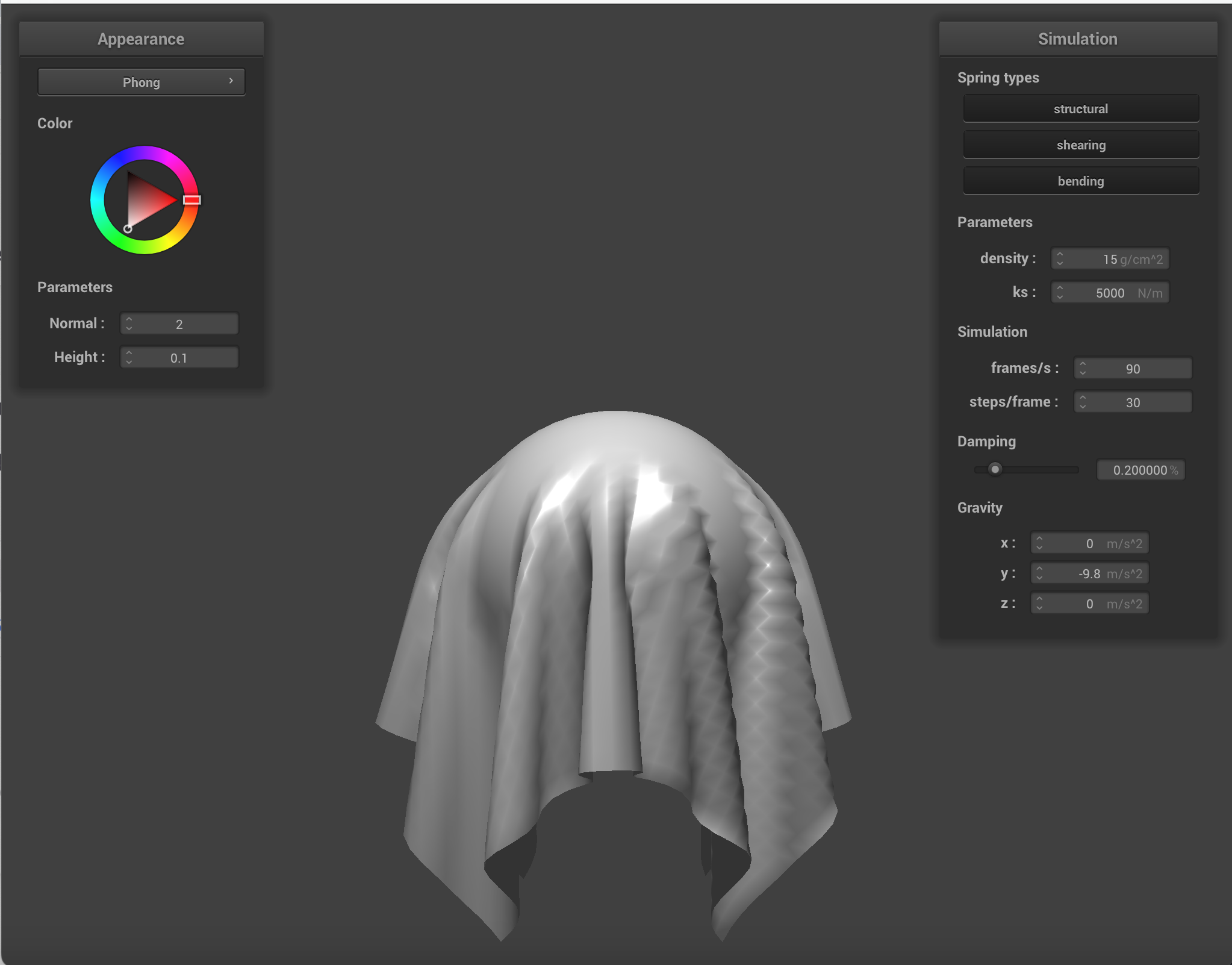Click the draped cloth in the viewport
1232x965 pixels.
pos(613,632)
